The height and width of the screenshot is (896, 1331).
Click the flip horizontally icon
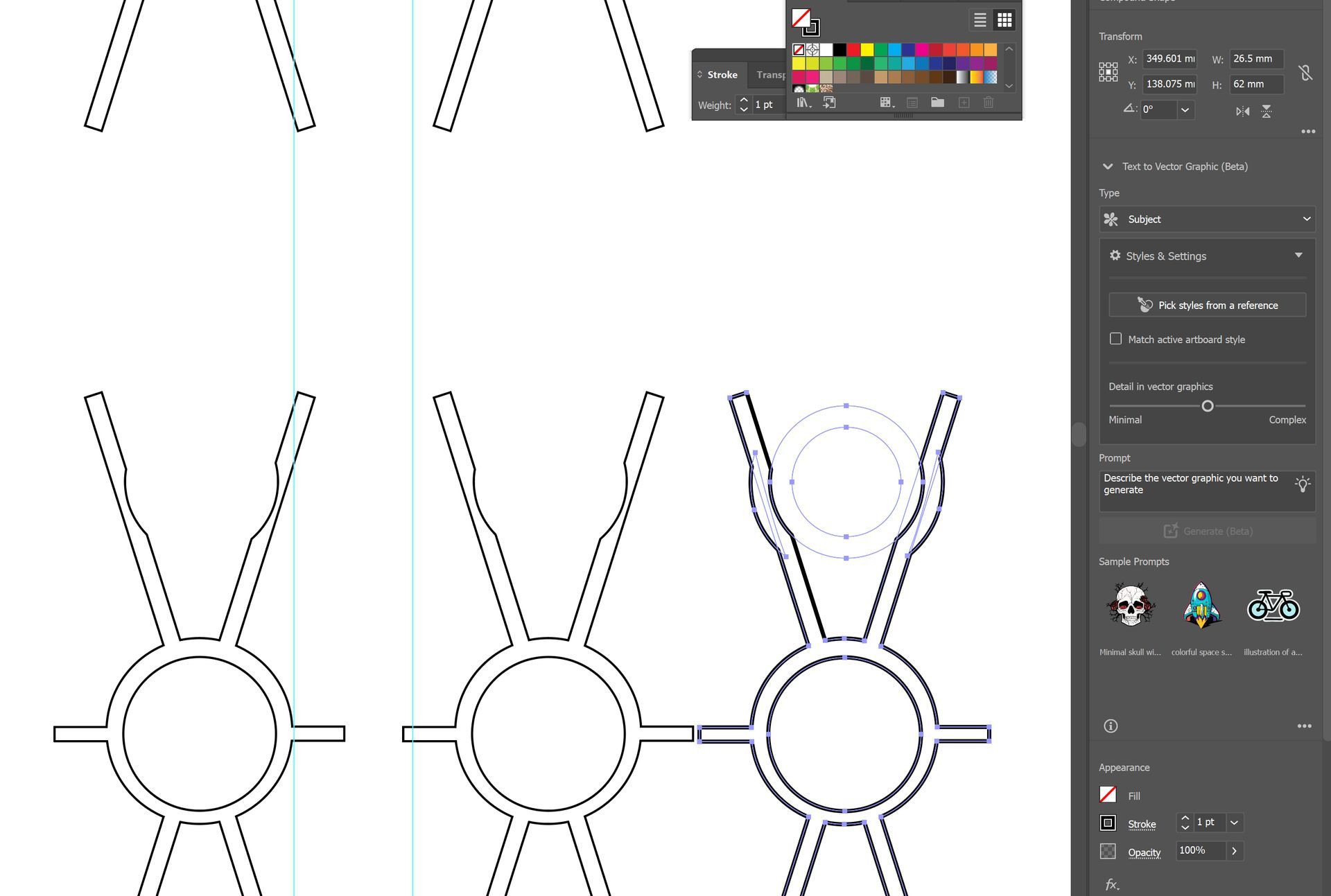(x=1242, y=112)
